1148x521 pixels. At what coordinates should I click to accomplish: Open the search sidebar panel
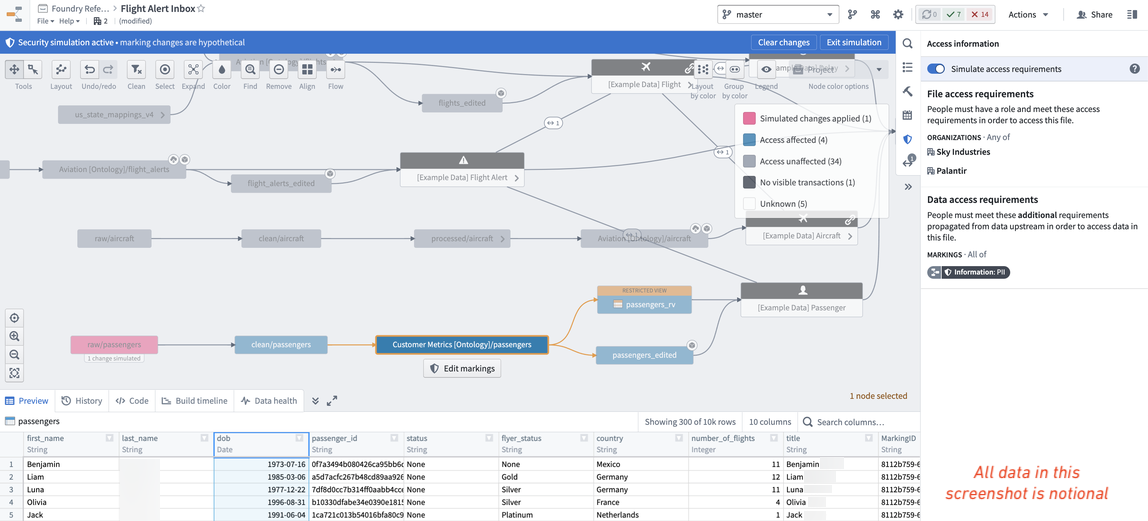point(908,44)
